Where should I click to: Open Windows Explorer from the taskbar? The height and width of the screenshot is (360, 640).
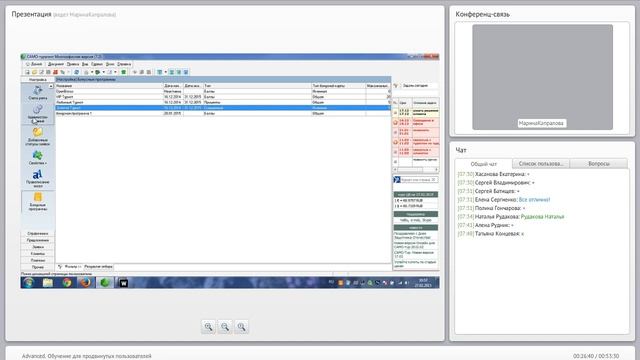pos(48,282)
